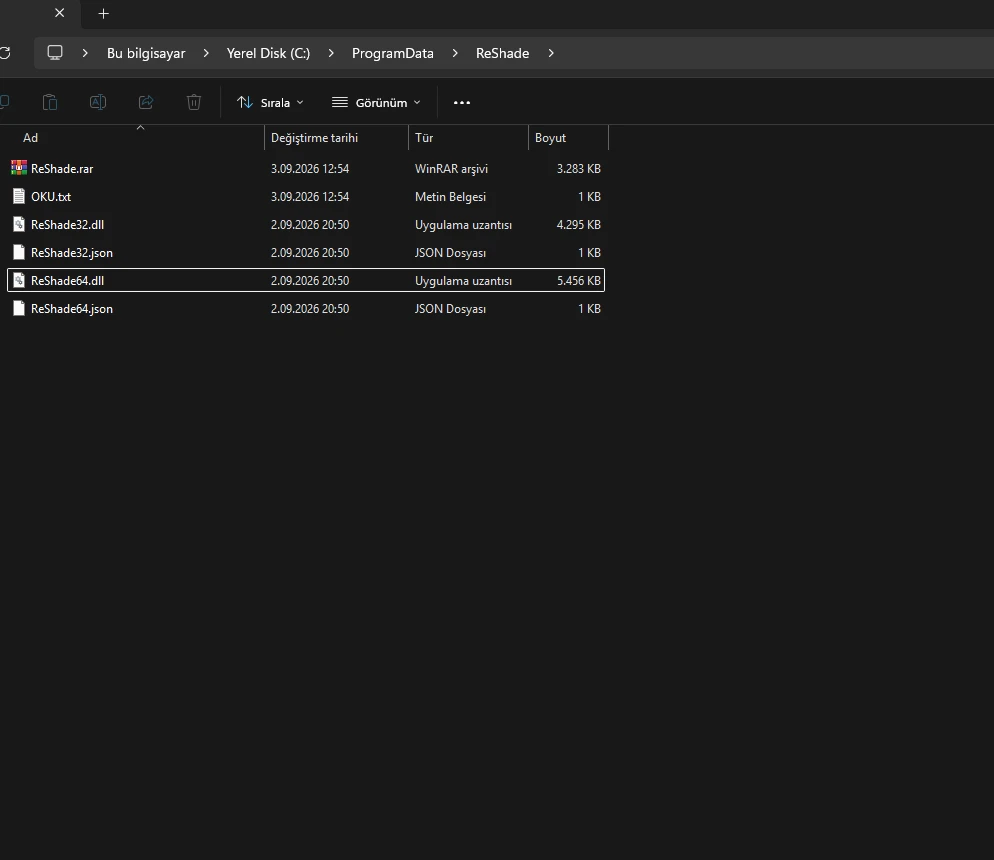This screenshot has width=994, height=860.
Task: Go to Yerel Disk (C:) breadcrumb
Action: [x=268, y=53]
